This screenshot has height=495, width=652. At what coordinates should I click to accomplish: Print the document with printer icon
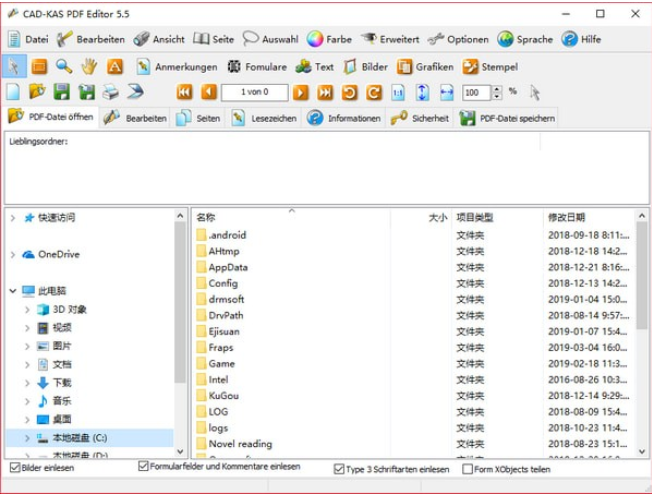[x=111, y=92]
